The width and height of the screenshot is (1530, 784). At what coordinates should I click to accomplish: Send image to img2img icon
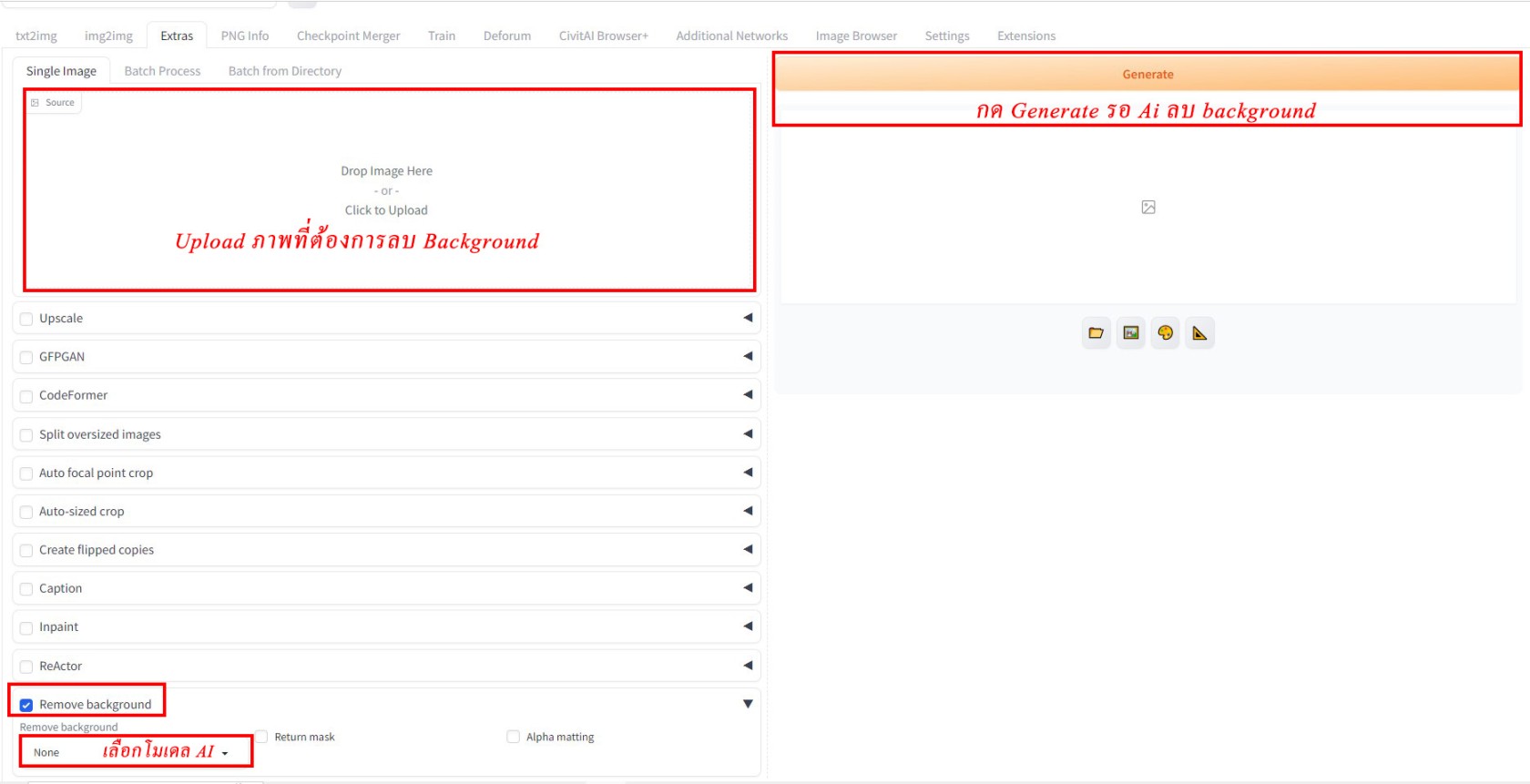coord(1130,333)
